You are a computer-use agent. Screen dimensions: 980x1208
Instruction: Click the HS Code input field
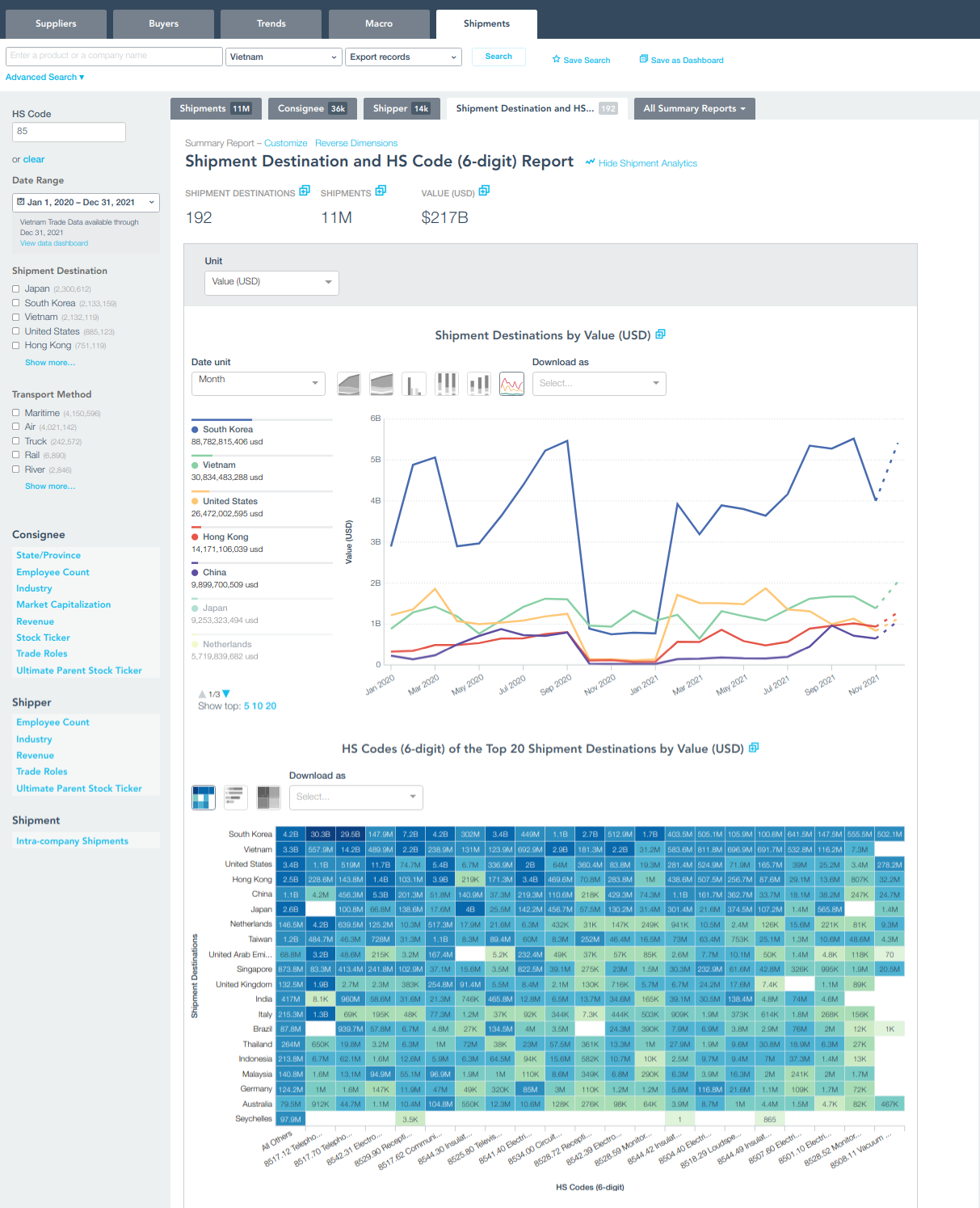pyautogui.click(x=69, y=132)
